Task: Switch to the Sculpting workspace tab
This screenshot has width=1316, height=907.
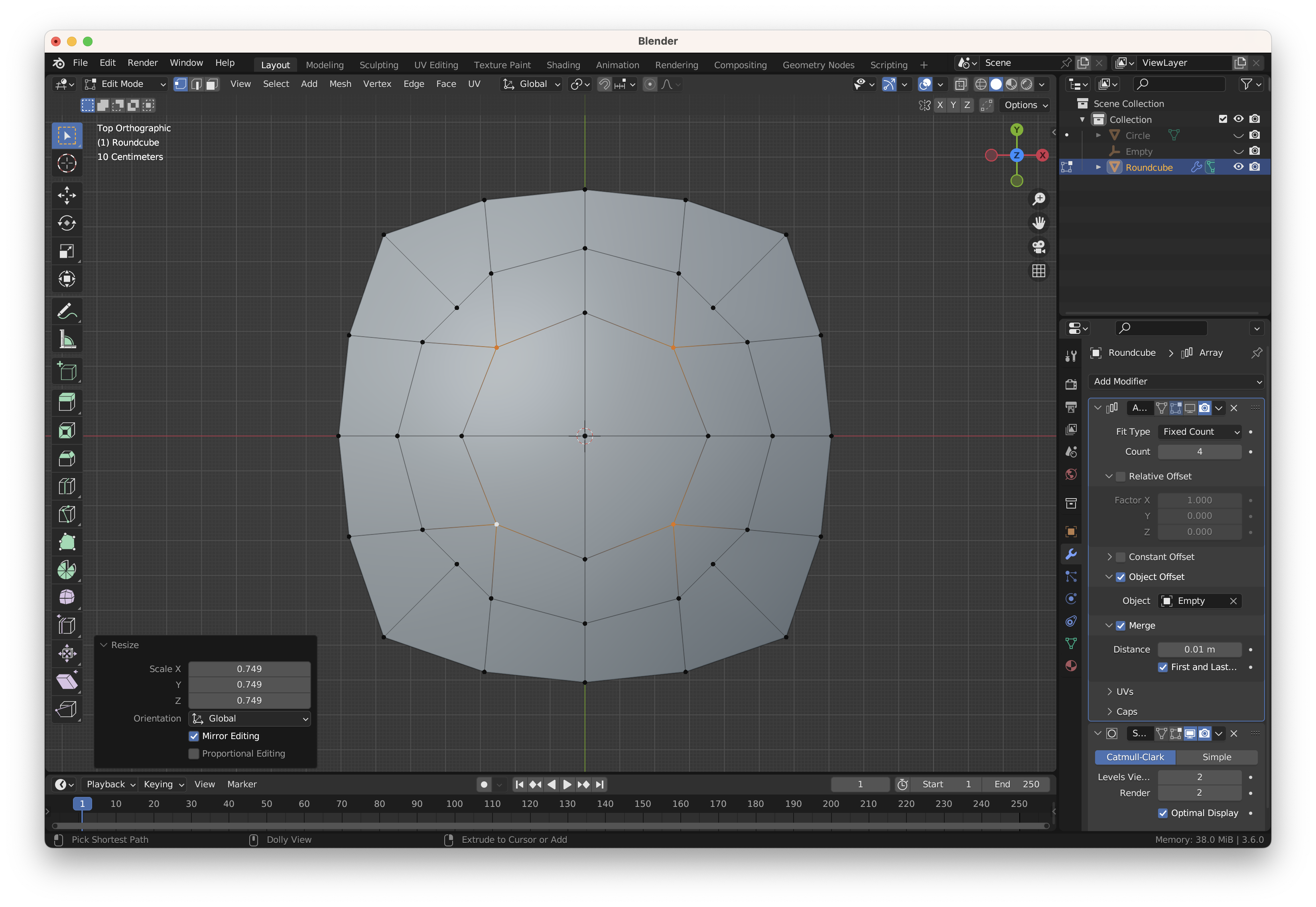Action: click(379, 65)
